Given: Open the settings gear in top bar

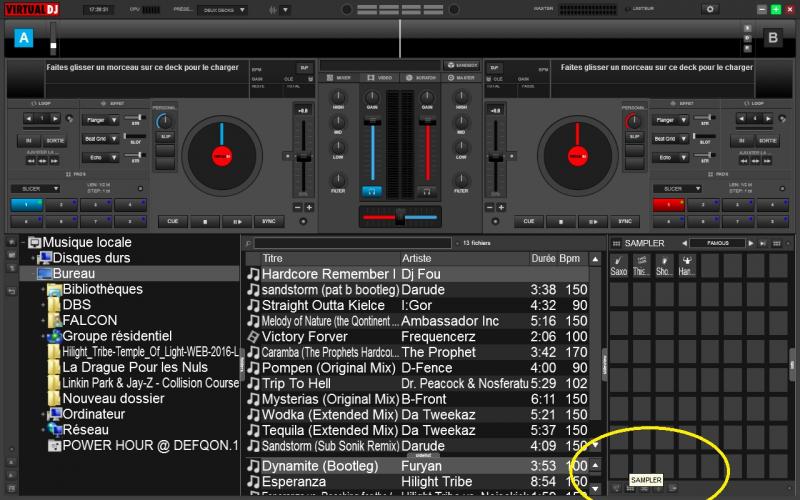Looking at the screenshot, I should pos(710,9).
